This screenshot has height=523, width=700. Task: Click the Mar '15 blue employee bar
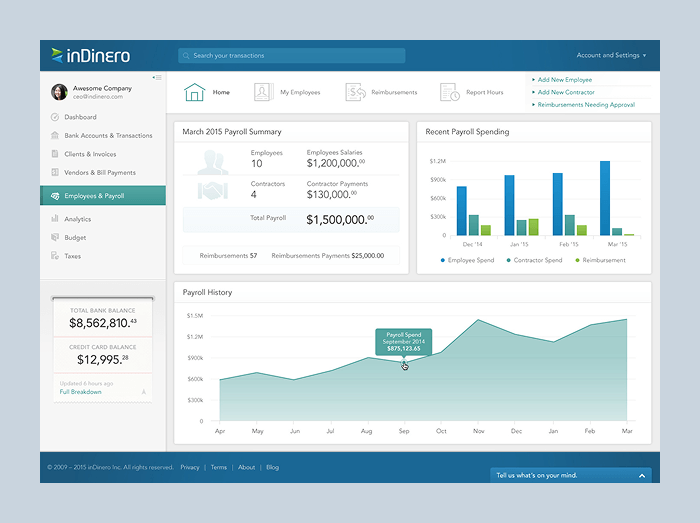(x=605, y=198)
